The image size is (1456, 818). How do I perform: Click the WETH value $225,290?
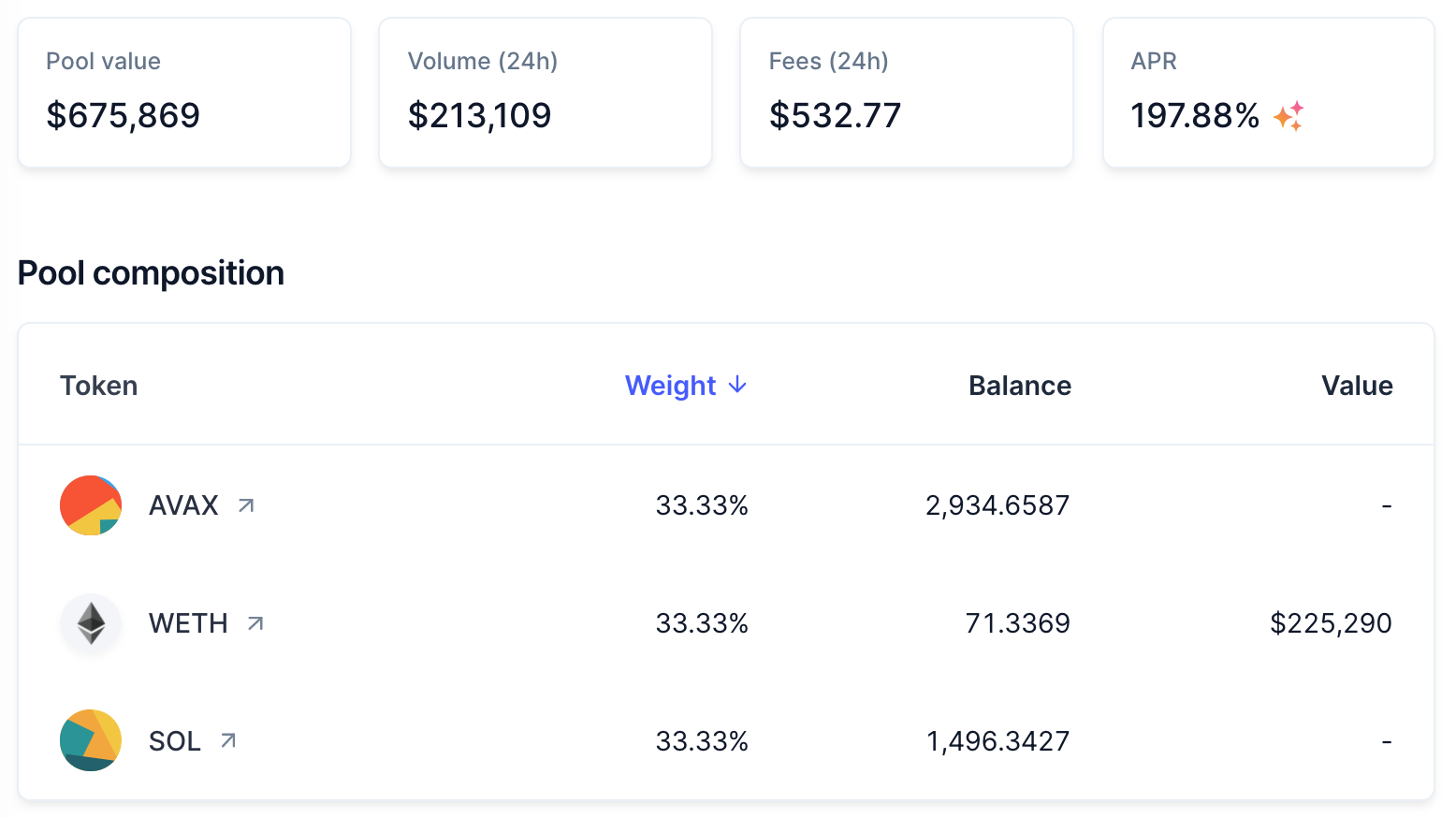pyautogui.click(x=1331, y=623)
